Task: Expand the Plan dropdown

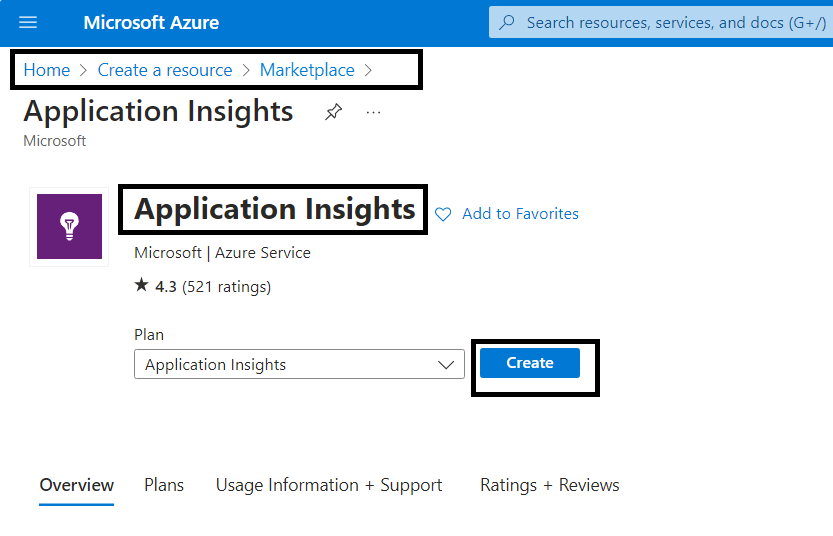Action: pyautogui.click(x=299, y=364)
